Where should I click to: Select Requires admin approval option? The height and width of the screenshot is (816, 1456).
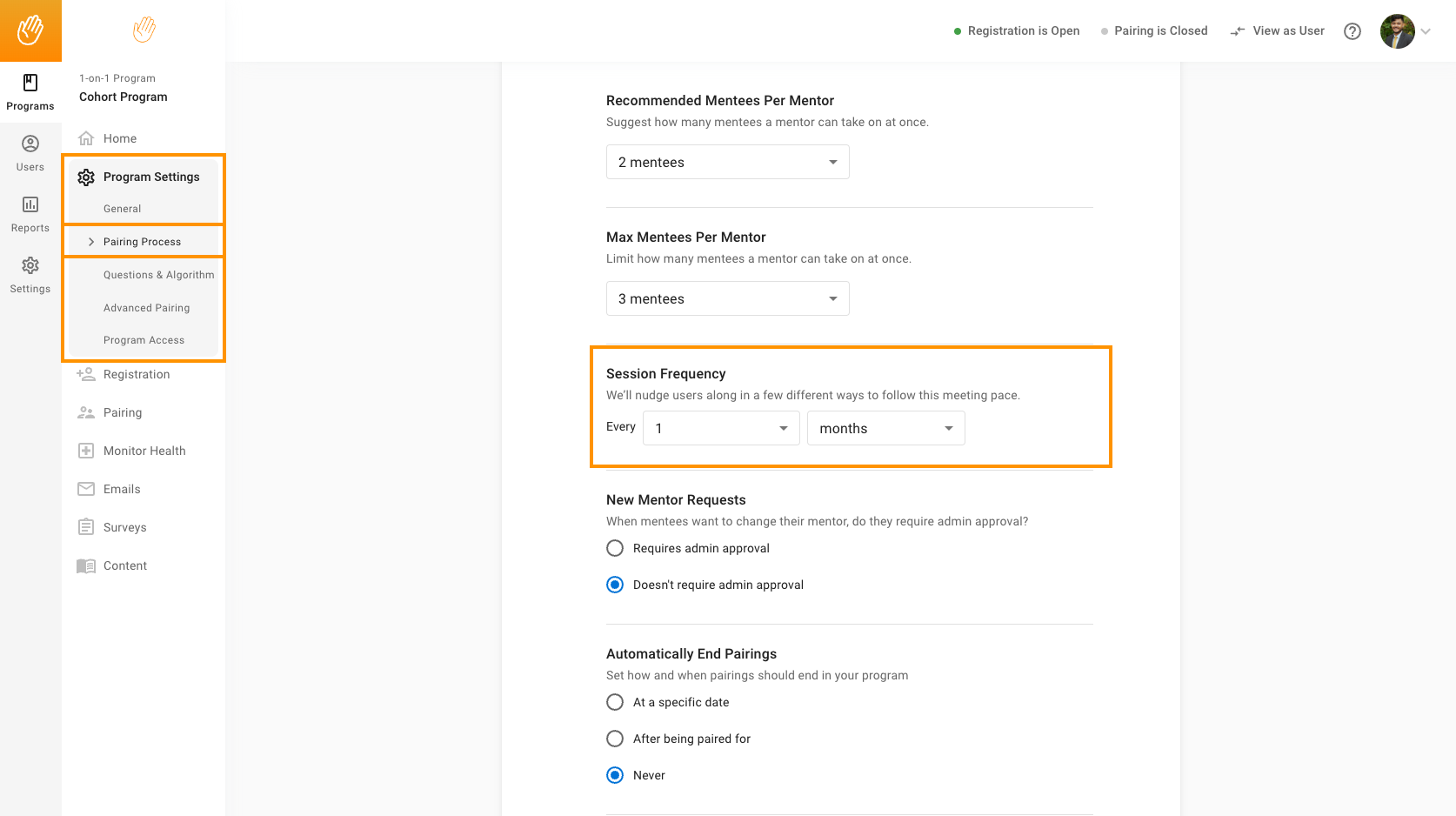615,548
